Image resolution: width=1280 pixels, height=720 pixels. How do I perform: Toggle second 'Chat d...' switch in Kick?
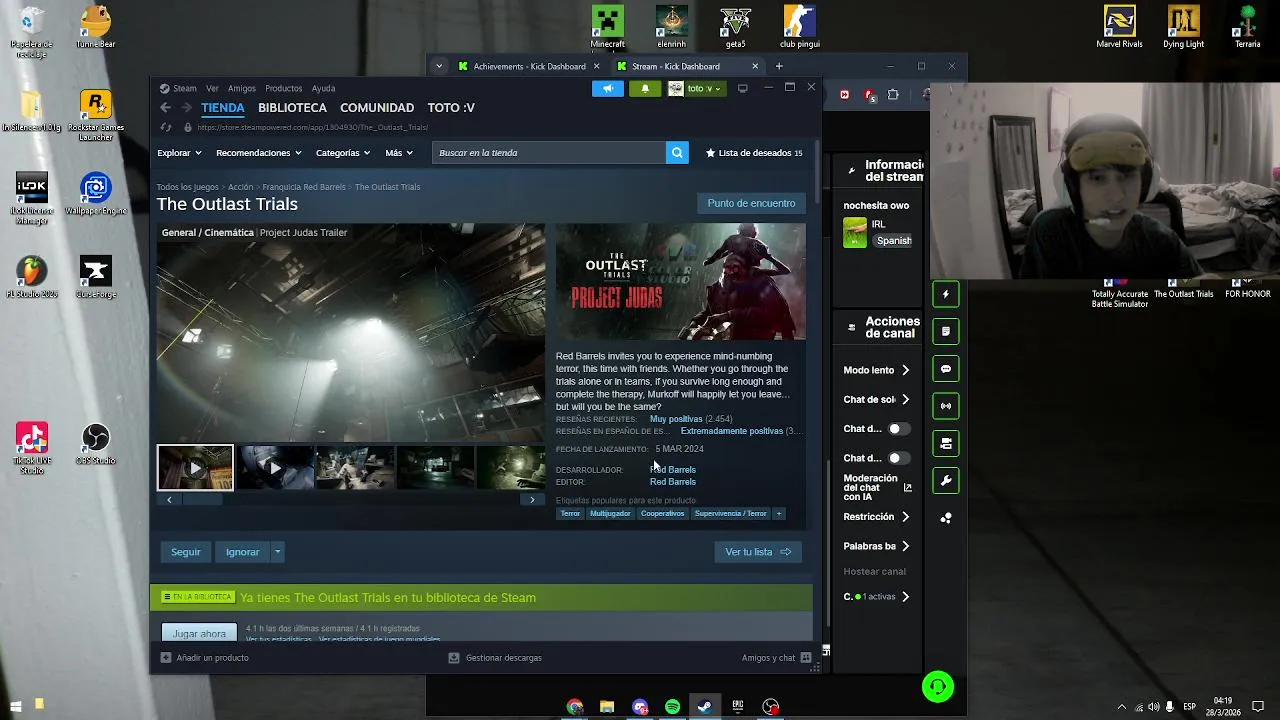click(x=899, y=458)
